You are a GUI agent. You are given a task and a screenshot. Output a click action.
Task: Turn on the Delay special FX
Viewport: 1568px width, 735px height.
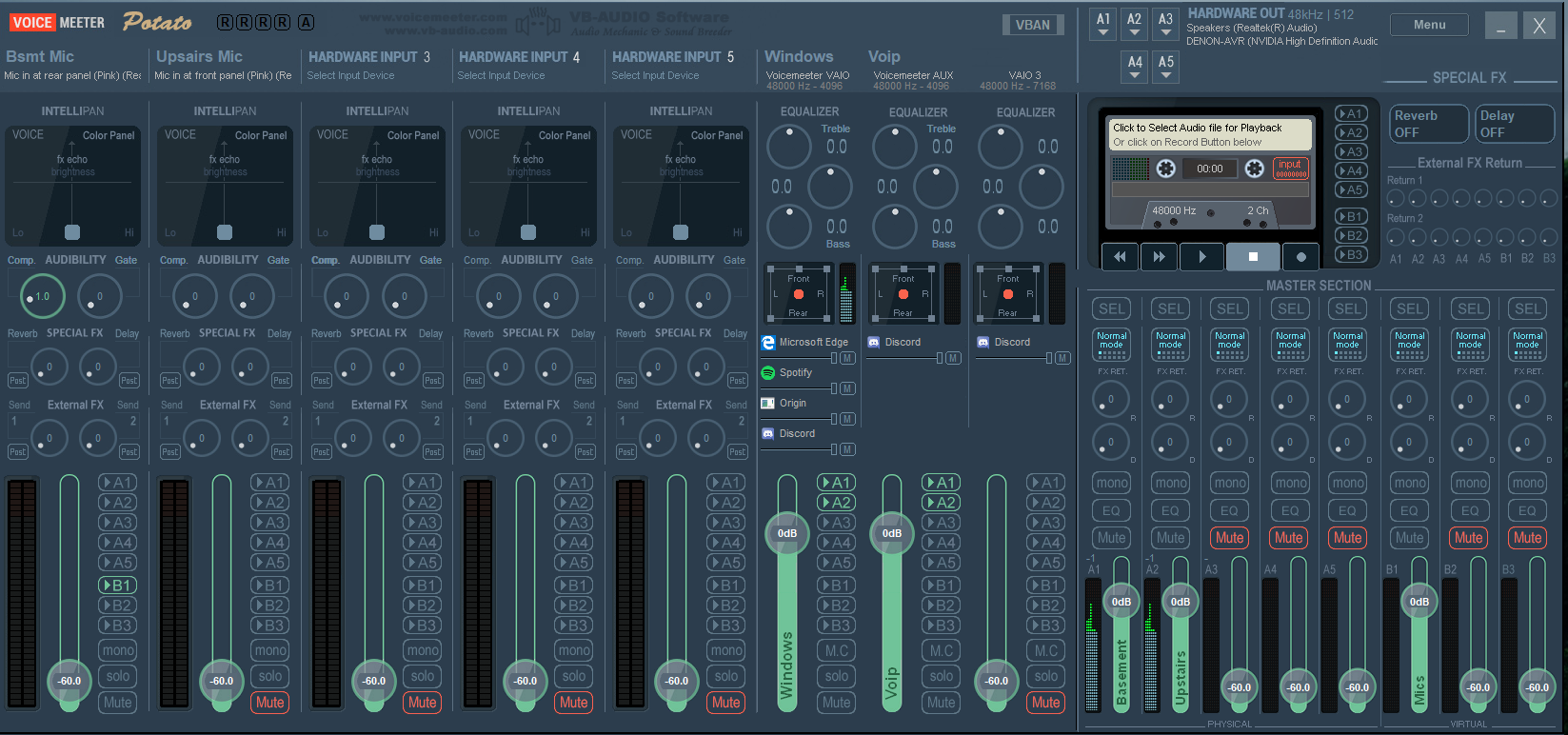(1514, 124)
